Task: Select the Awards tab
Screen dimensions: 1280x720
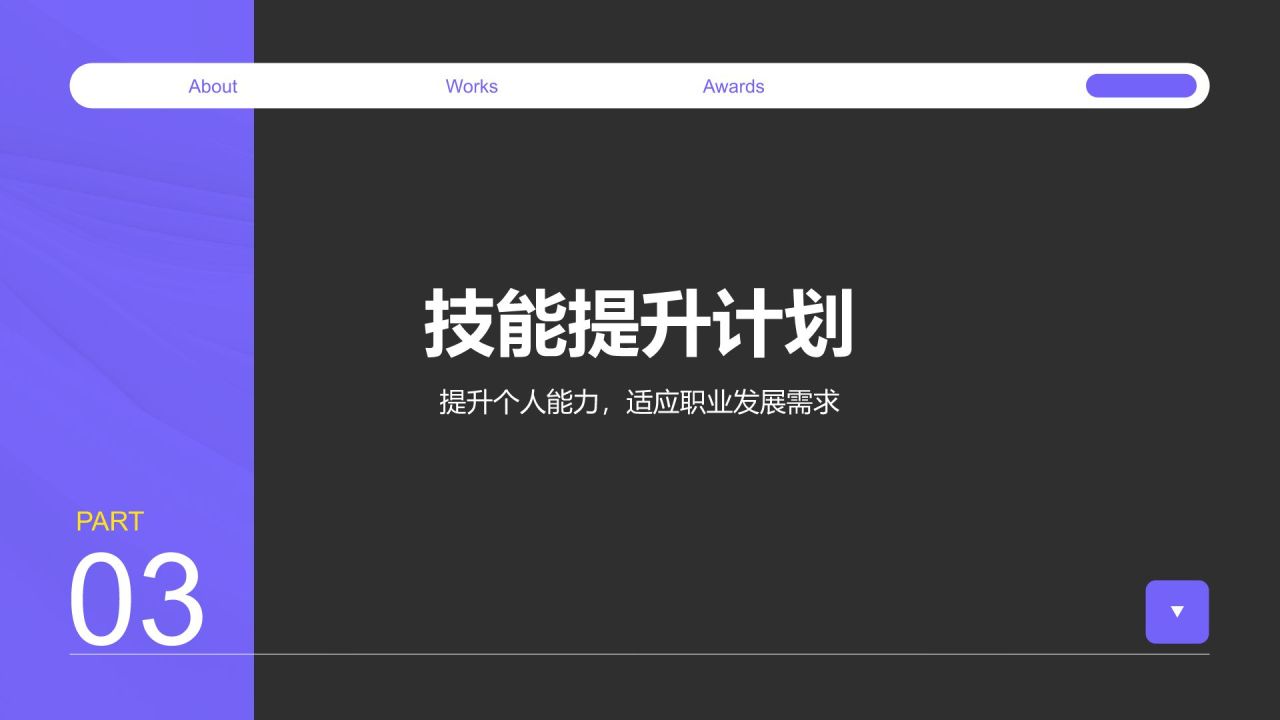Action: (x=733, y=86)
